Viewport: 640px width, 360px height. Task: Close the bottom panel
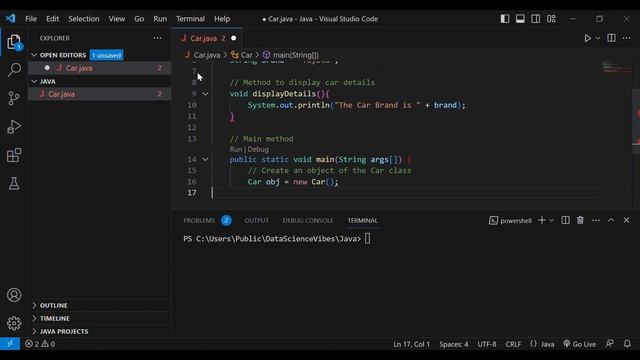627,220
